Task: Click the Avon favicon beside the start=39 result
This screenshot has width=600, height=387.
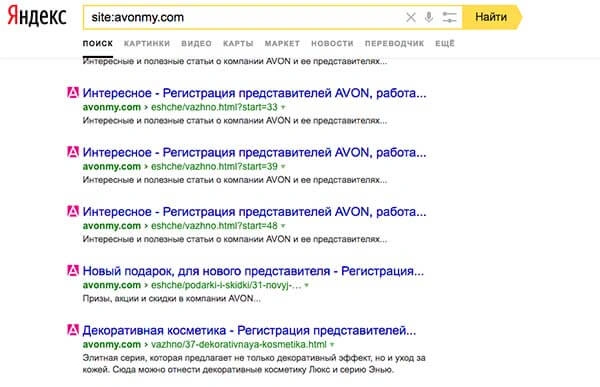Action: (x=73, y=152)
